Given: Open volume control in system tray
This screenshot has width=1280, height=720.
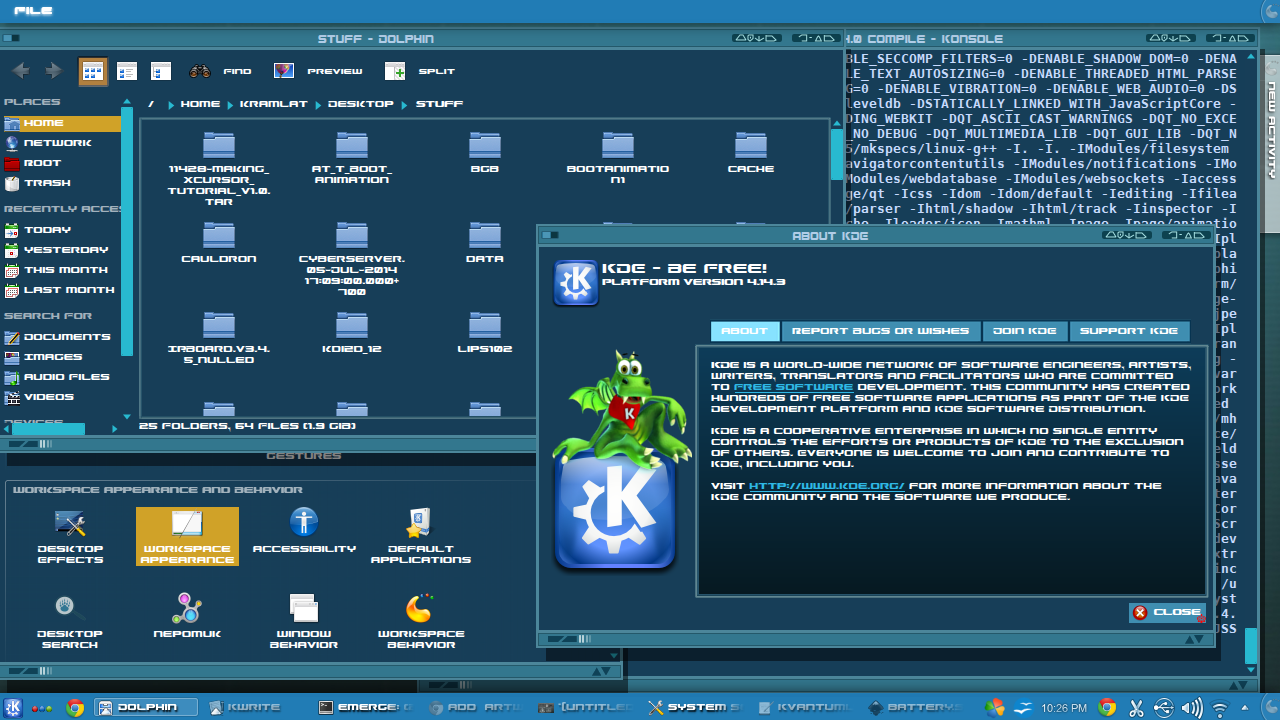Looking at the screenshot, I should (1192, 708).
